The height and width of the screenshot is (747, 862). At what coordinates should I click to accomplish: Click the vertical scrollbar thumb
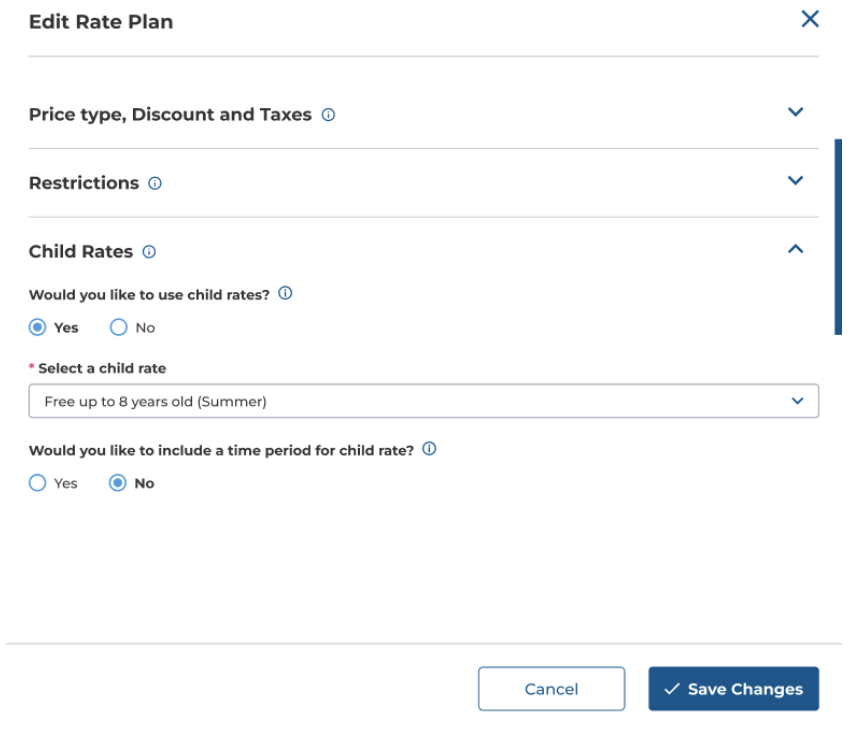pos(838,237)
